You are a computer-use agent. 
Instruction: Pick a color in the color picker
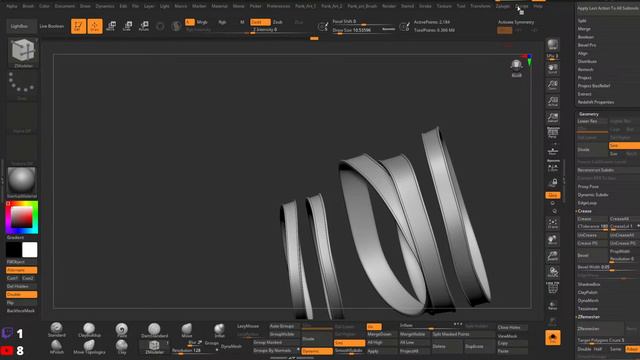(x=22, y=217)
